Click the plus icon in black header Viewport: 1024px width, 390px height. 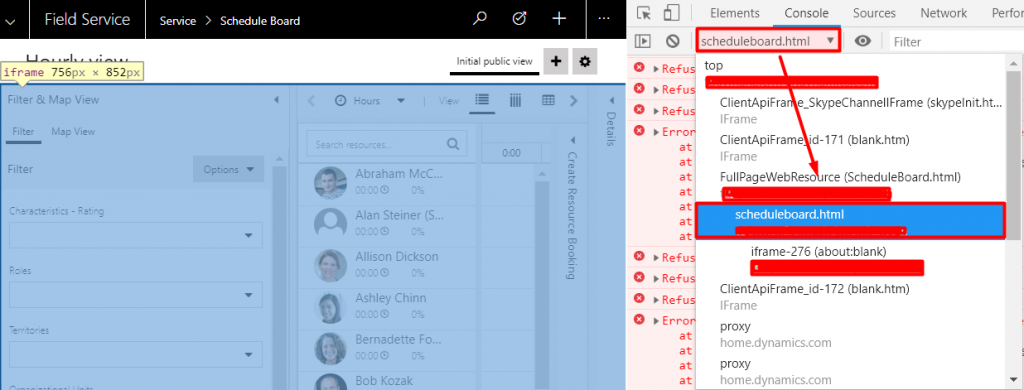pyautogui.click(x=559, y=19)
